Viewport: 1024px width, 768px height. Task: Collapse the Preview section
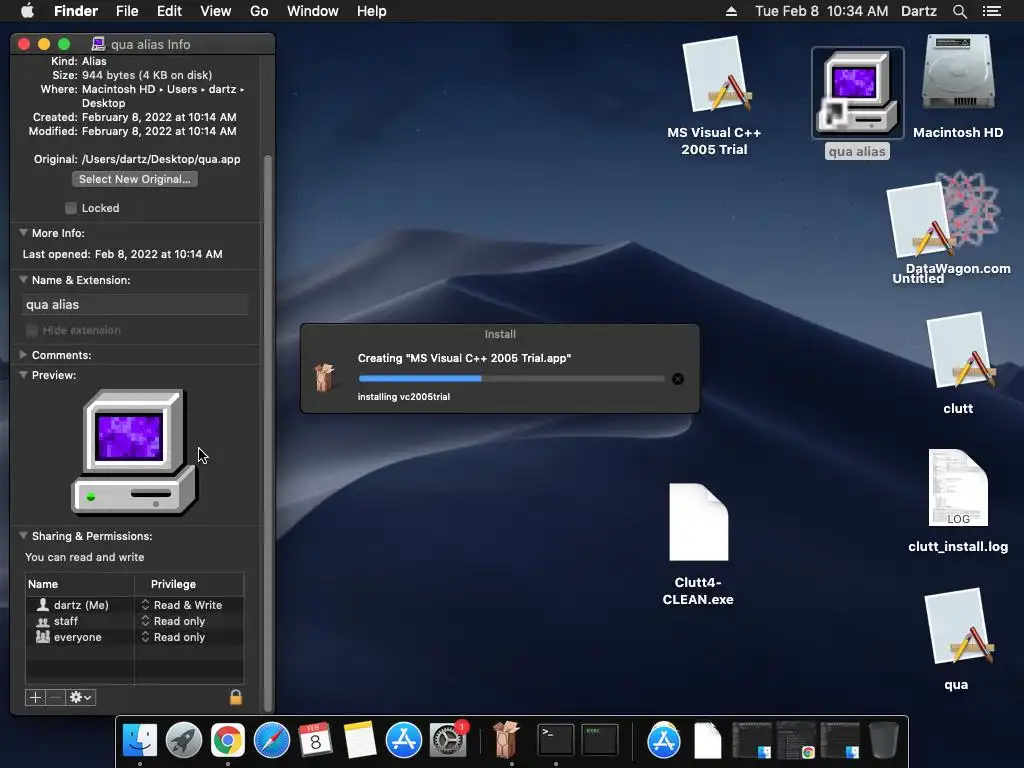coord(23,375)
